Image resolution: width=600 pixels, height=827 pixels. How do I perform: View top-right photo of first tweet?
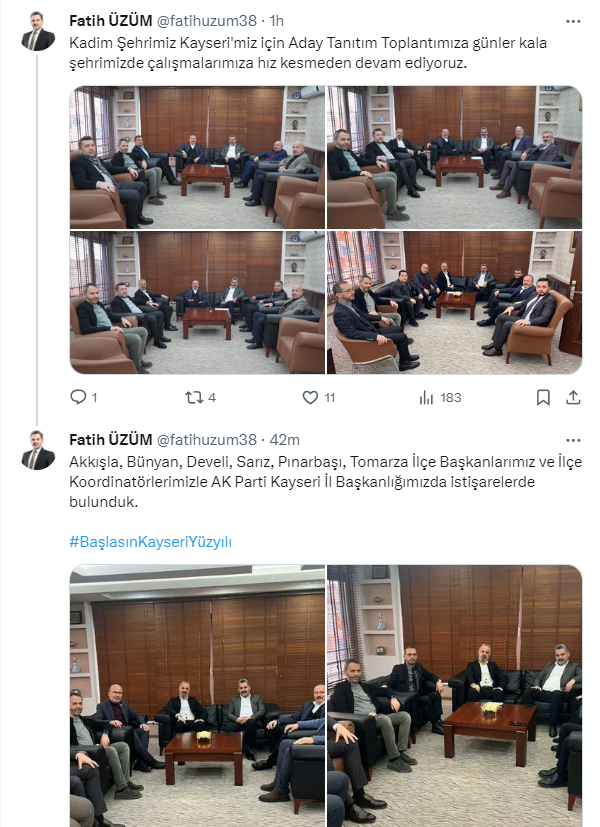(454, 157)
